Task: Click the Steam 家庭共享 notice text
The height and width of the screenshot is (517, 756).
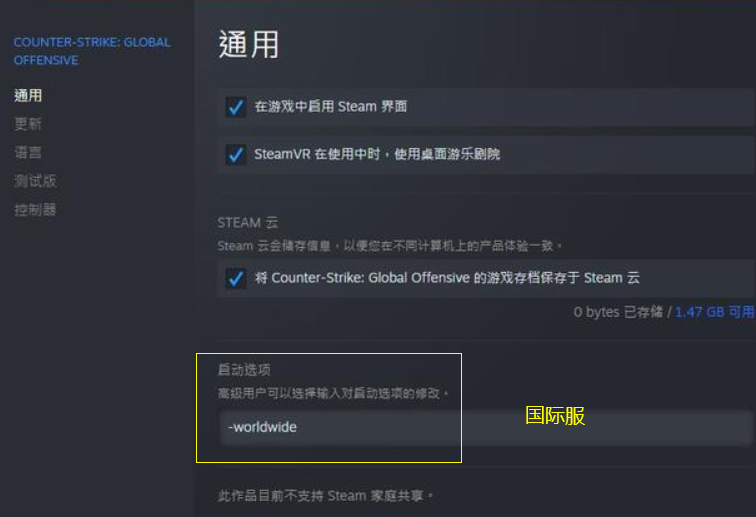Action: click(326, 496)
